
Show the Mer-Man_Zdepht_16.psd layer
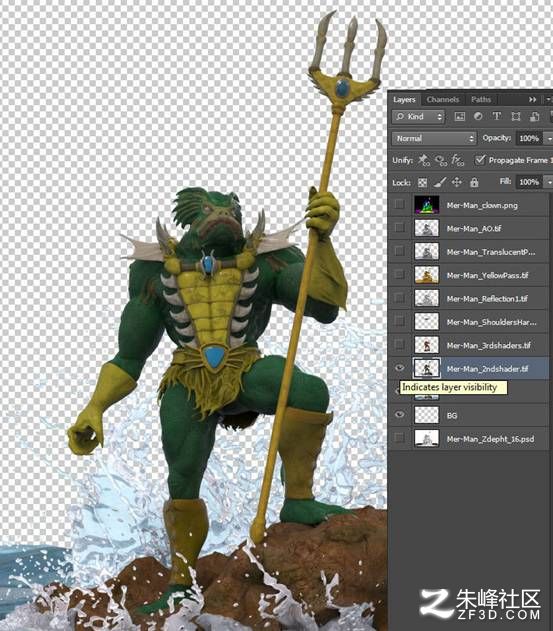coord(399,438)
